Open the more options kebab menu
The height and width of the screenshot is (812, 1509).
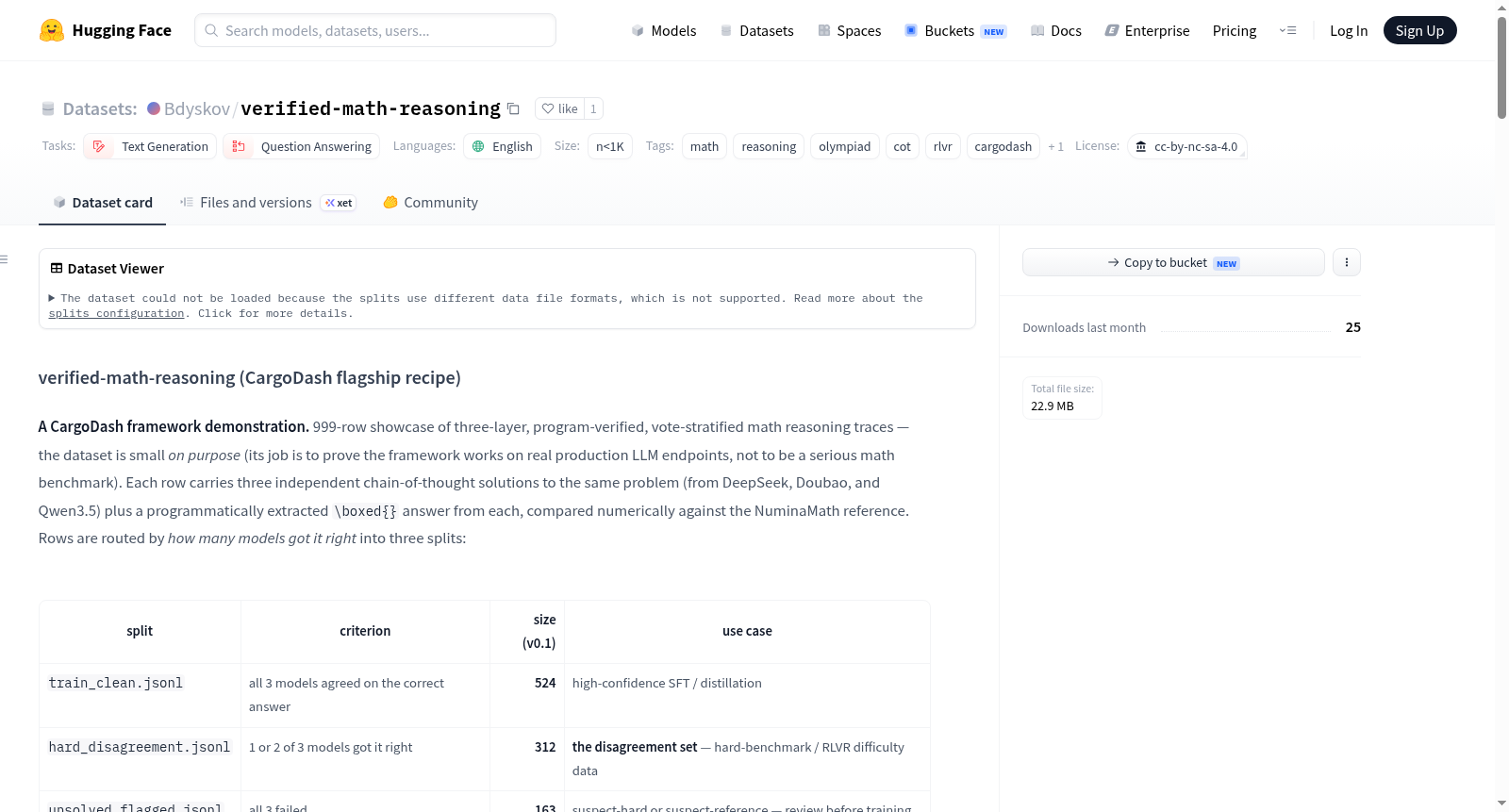[1347, 262]
